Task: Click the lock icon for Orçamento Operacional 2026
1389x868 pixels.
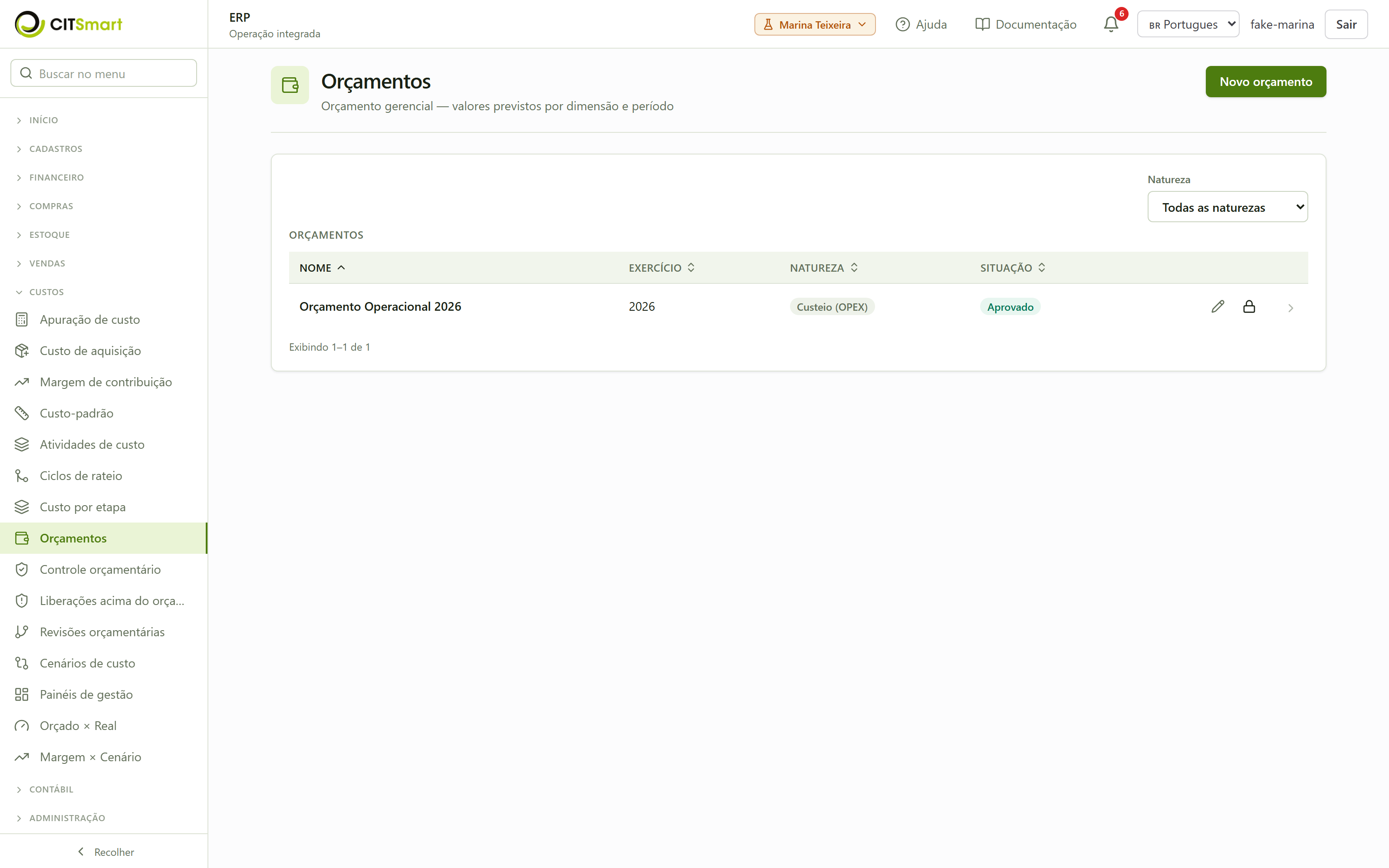Action: [x=1249, y=306]
